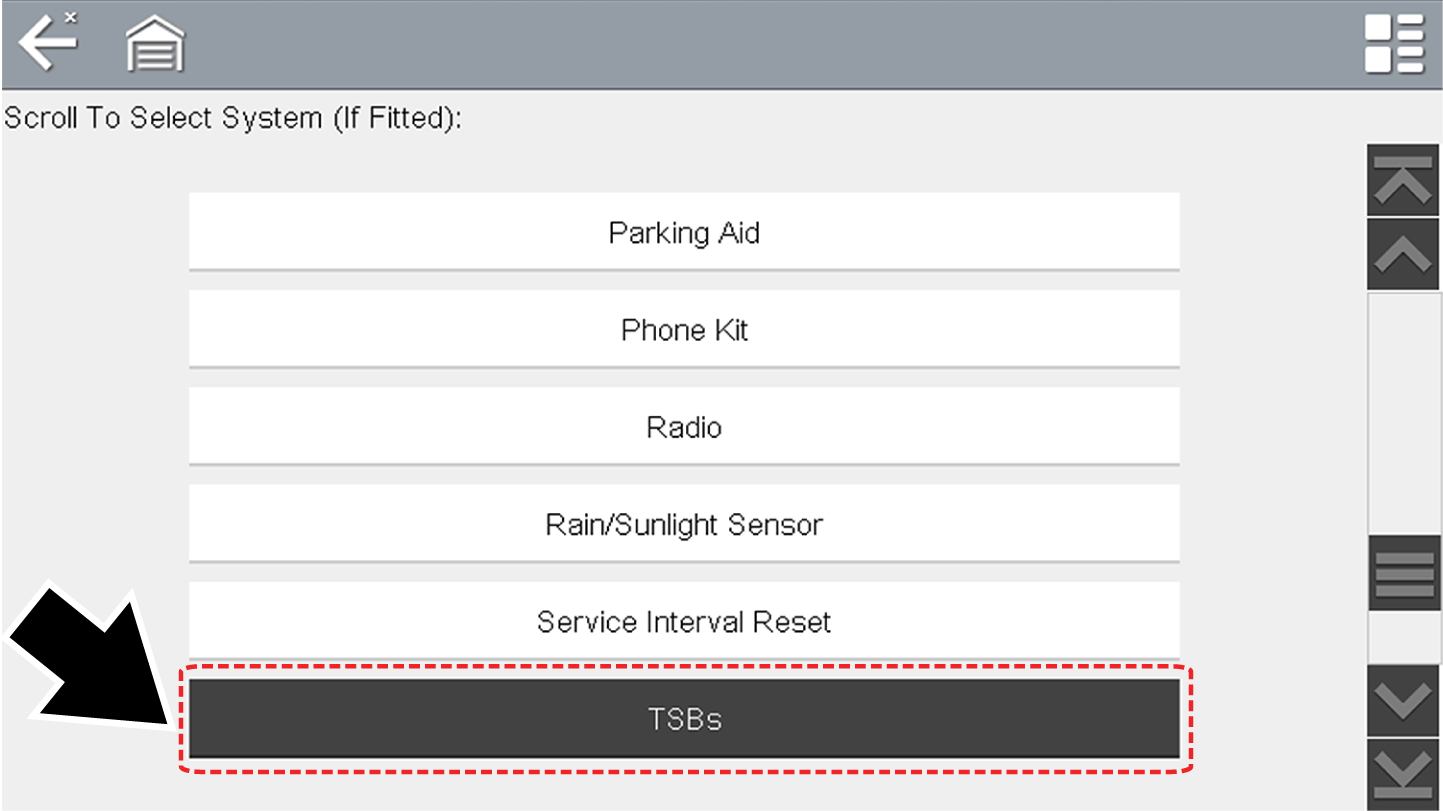Click scrollbar track below the thumb

[1403, 637]
